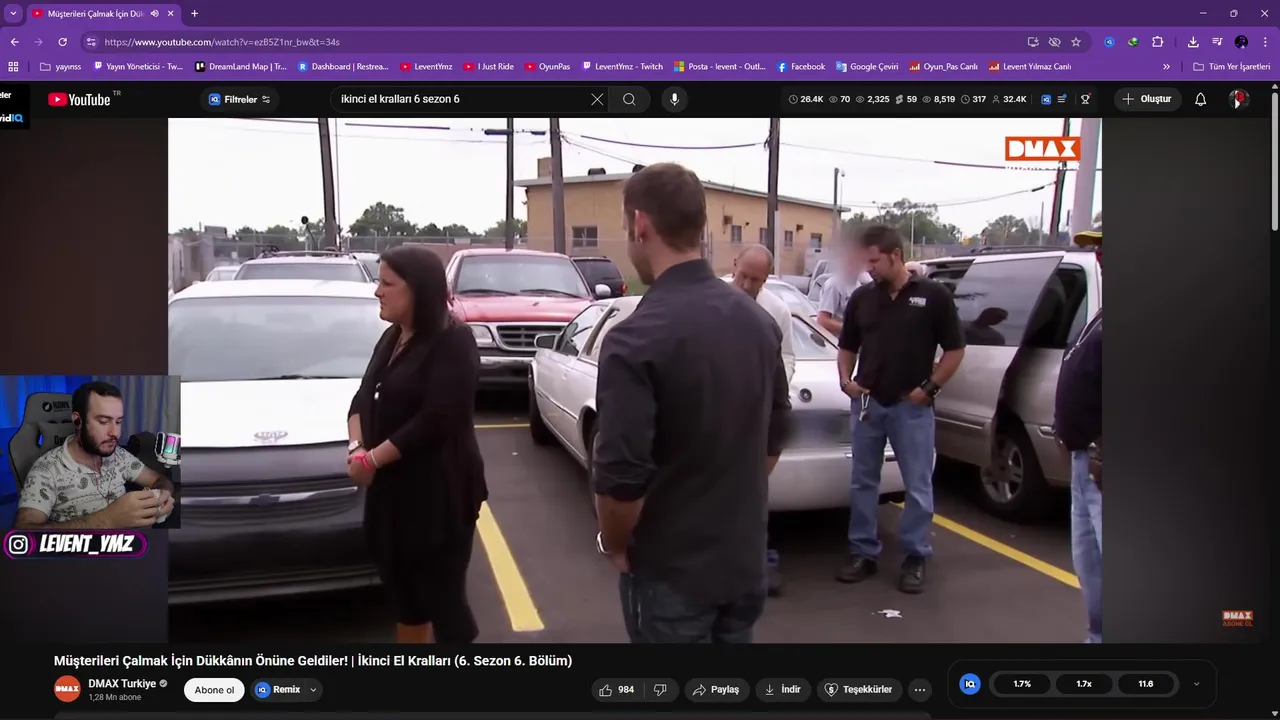This screenshot has height=720, width=1280.
Task: Dislike the video with thumbs down
Action: (x=660, y=689)
